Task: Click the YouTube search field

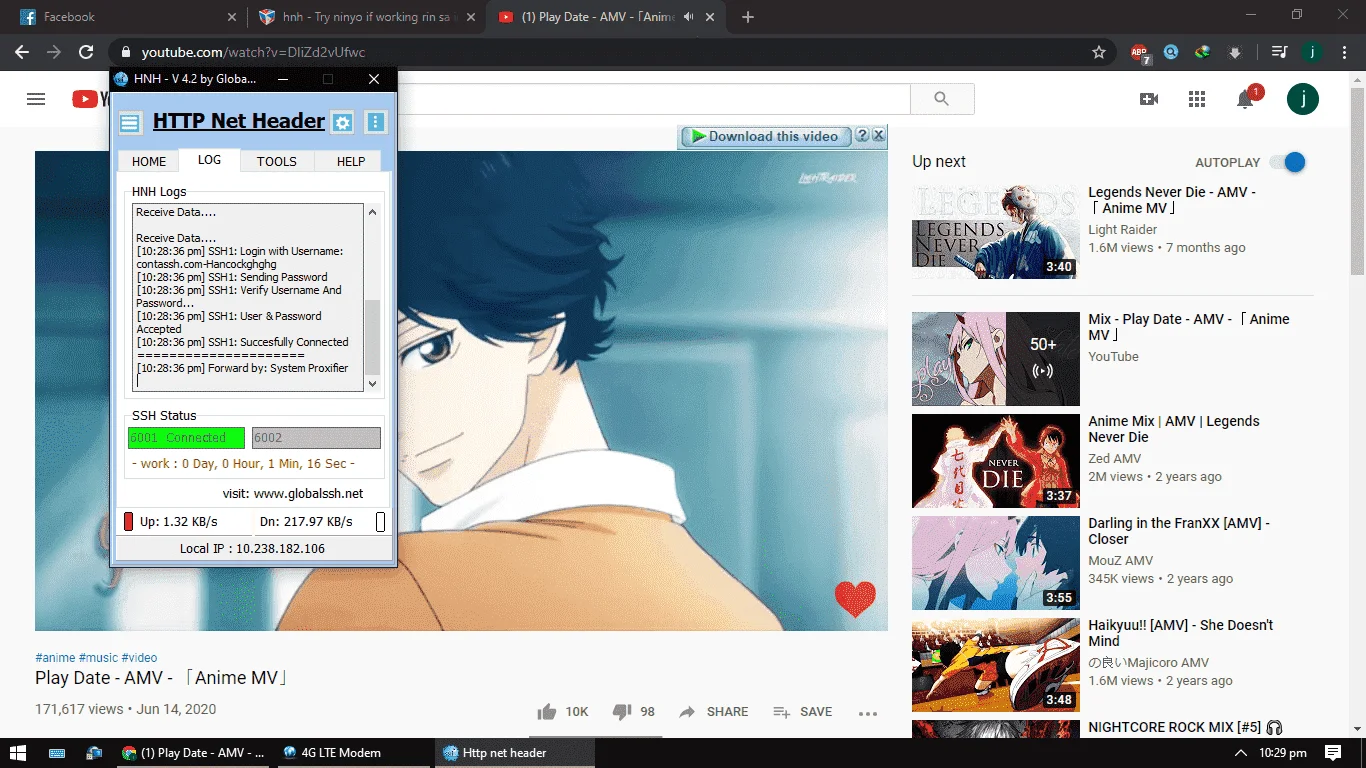Action: pyautogui.click(x=654, y=98)
